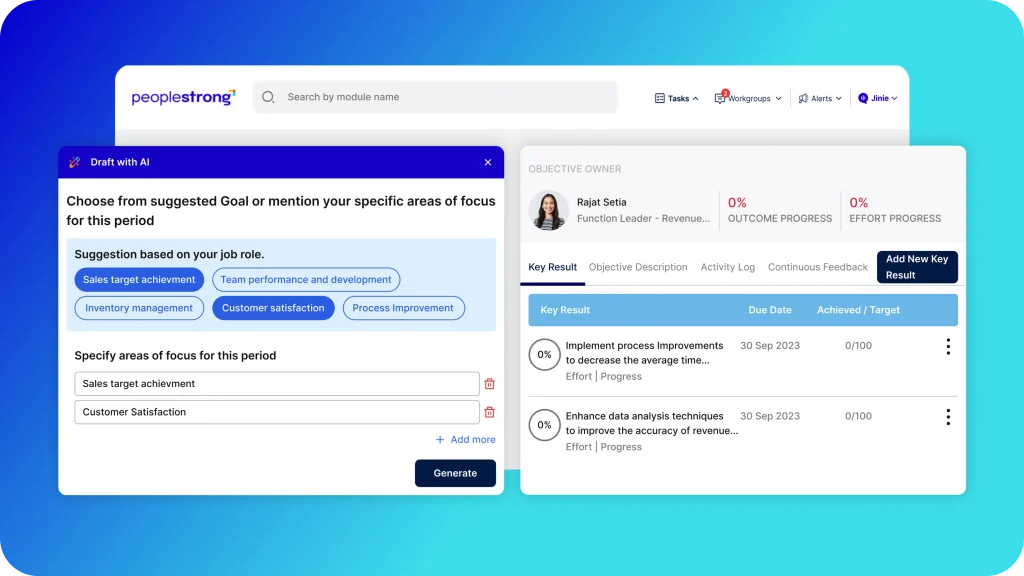Image resolution: width=1024 pixels, height=576 pixels.
Task: Deselect the Customer satisfaction suggestion chip
Action: tap(273, 308)
